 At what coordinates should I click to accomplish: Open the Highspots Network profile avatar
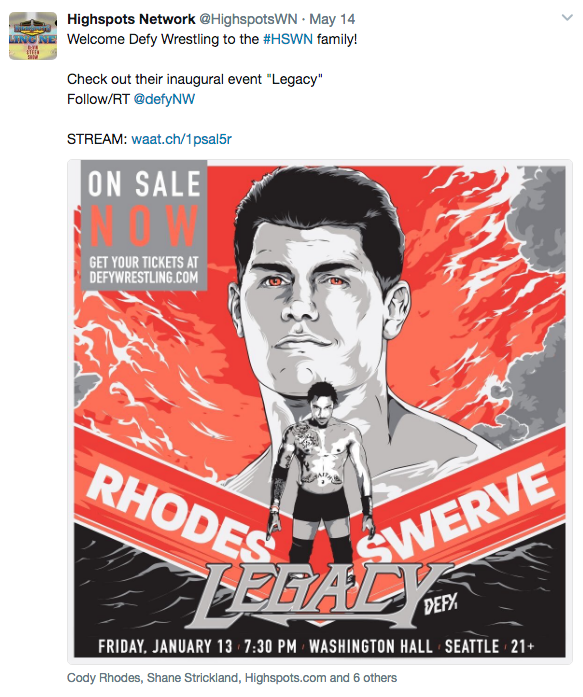tap(33, 36)
